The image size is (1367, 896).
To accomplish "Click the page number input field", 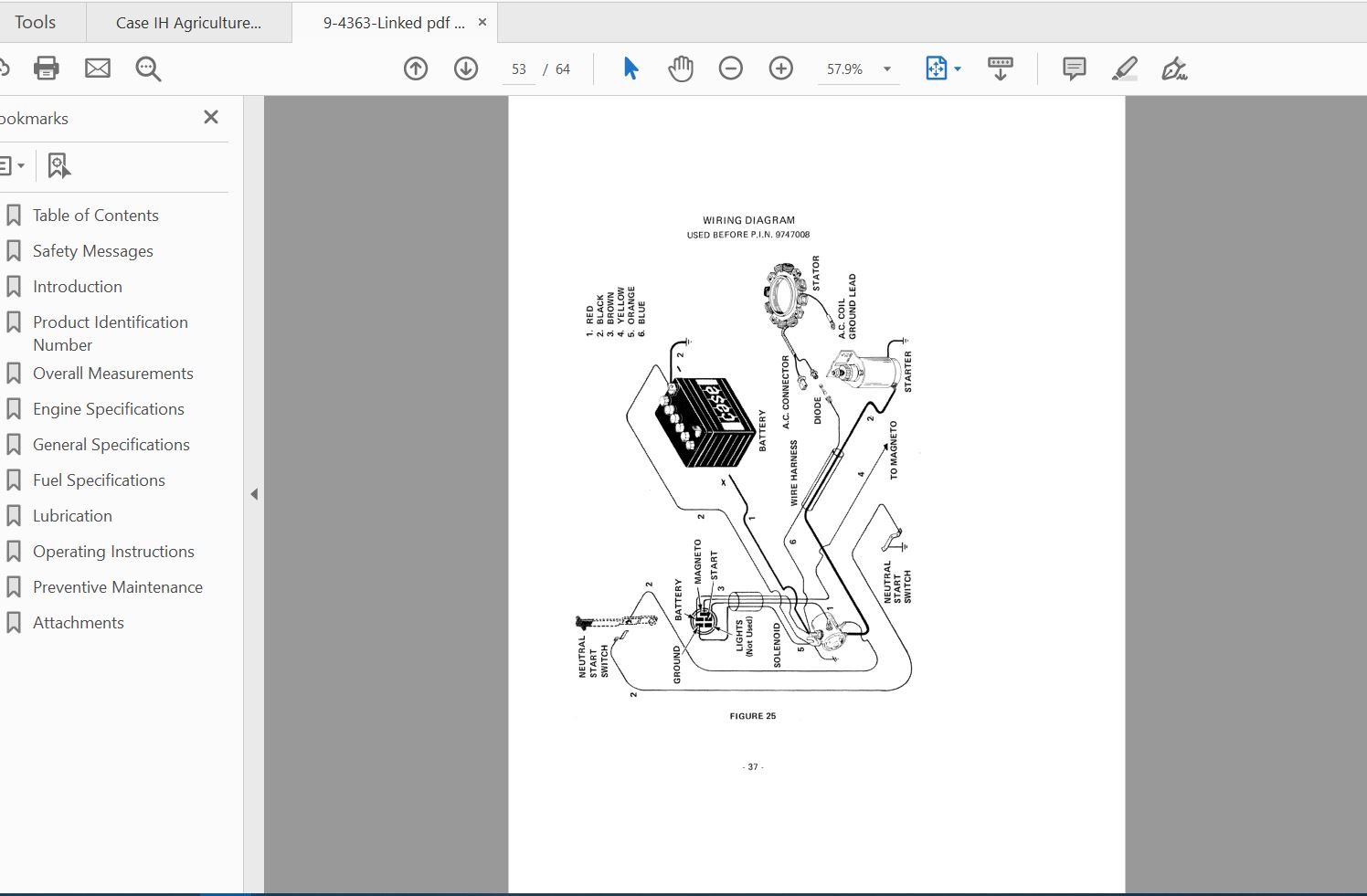I will pyautogui.click(x=519, y=69).
